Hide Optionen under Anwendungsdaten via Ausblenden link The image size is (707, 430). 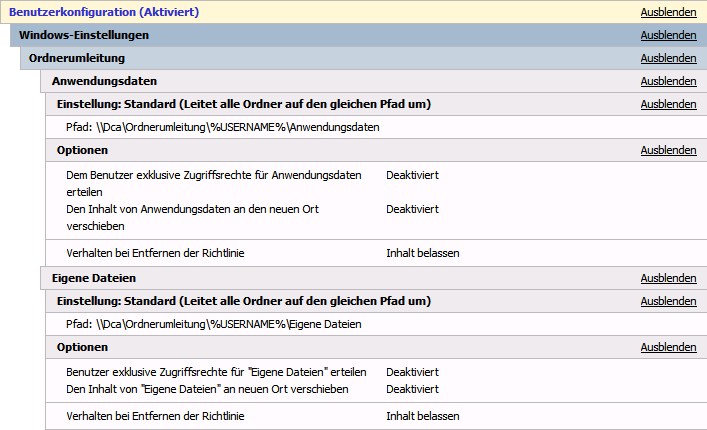[668, 151]
